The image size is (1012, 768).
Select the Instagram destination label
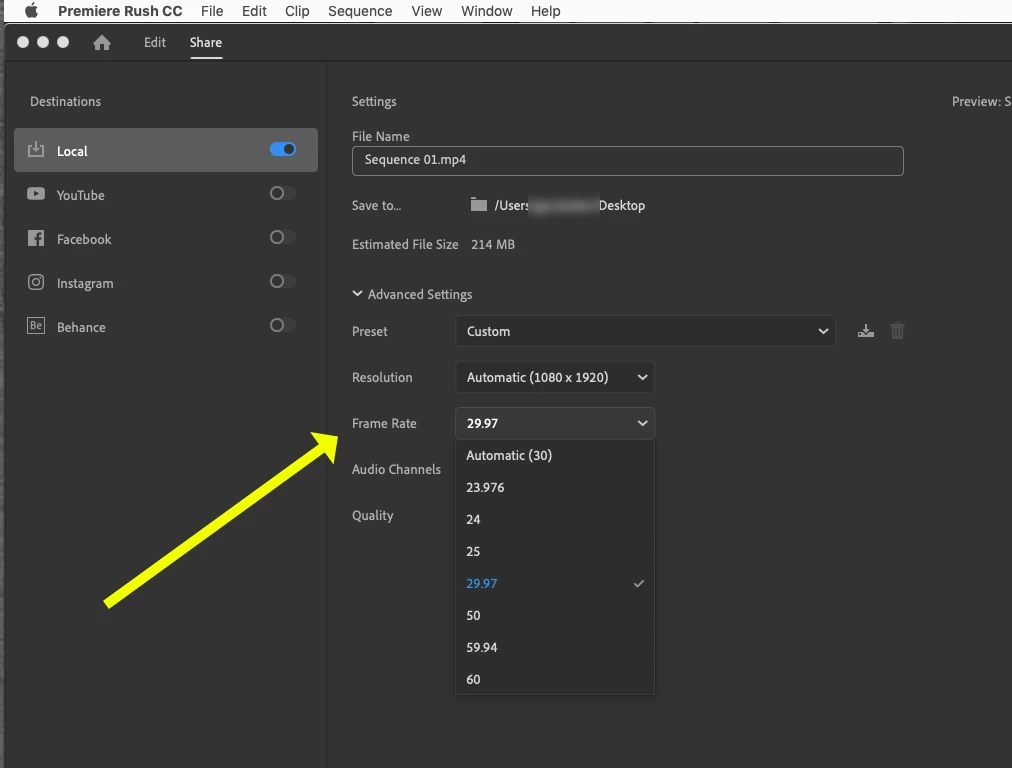[x=85, y=283]
